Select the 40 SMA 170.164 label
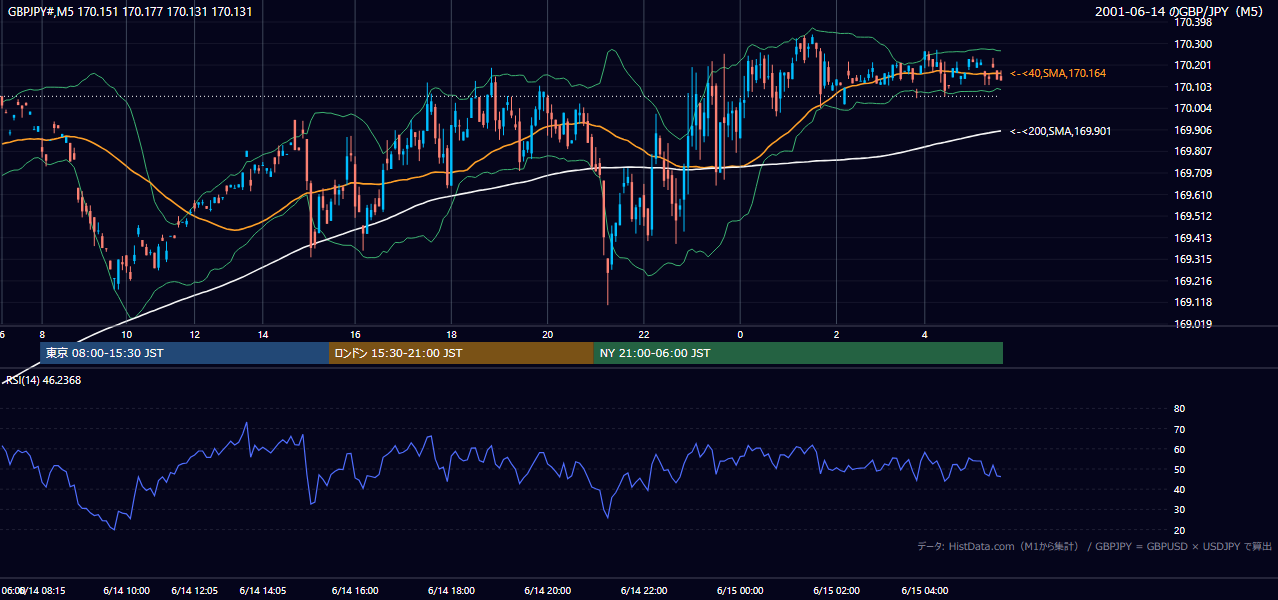This screenshot has width=1278, height=600. click(x=1058, y=73)
